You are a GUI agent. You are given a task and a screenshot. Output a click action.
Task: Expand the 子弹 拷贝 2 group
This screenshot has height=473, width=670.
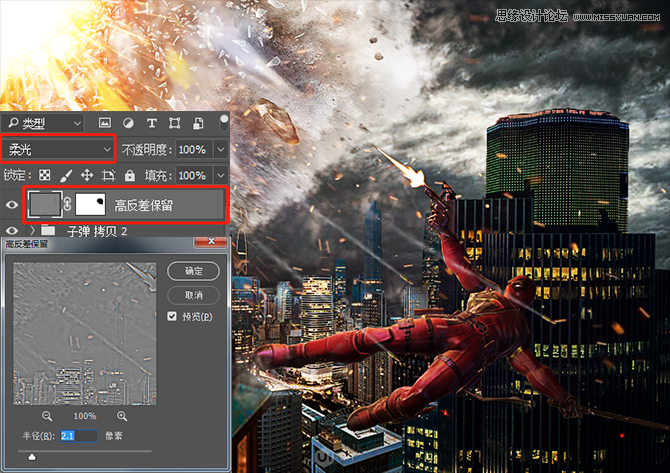[x=32, y=231]
